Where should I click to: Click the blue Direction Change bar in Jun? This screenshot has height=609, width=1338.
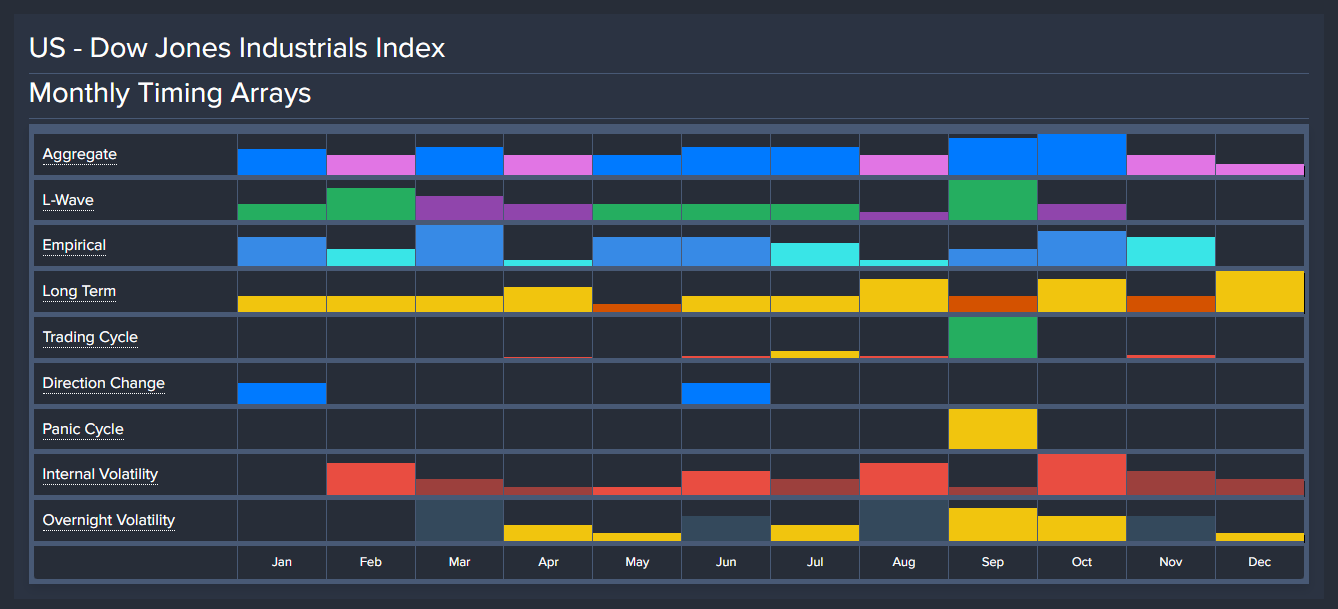726,393
